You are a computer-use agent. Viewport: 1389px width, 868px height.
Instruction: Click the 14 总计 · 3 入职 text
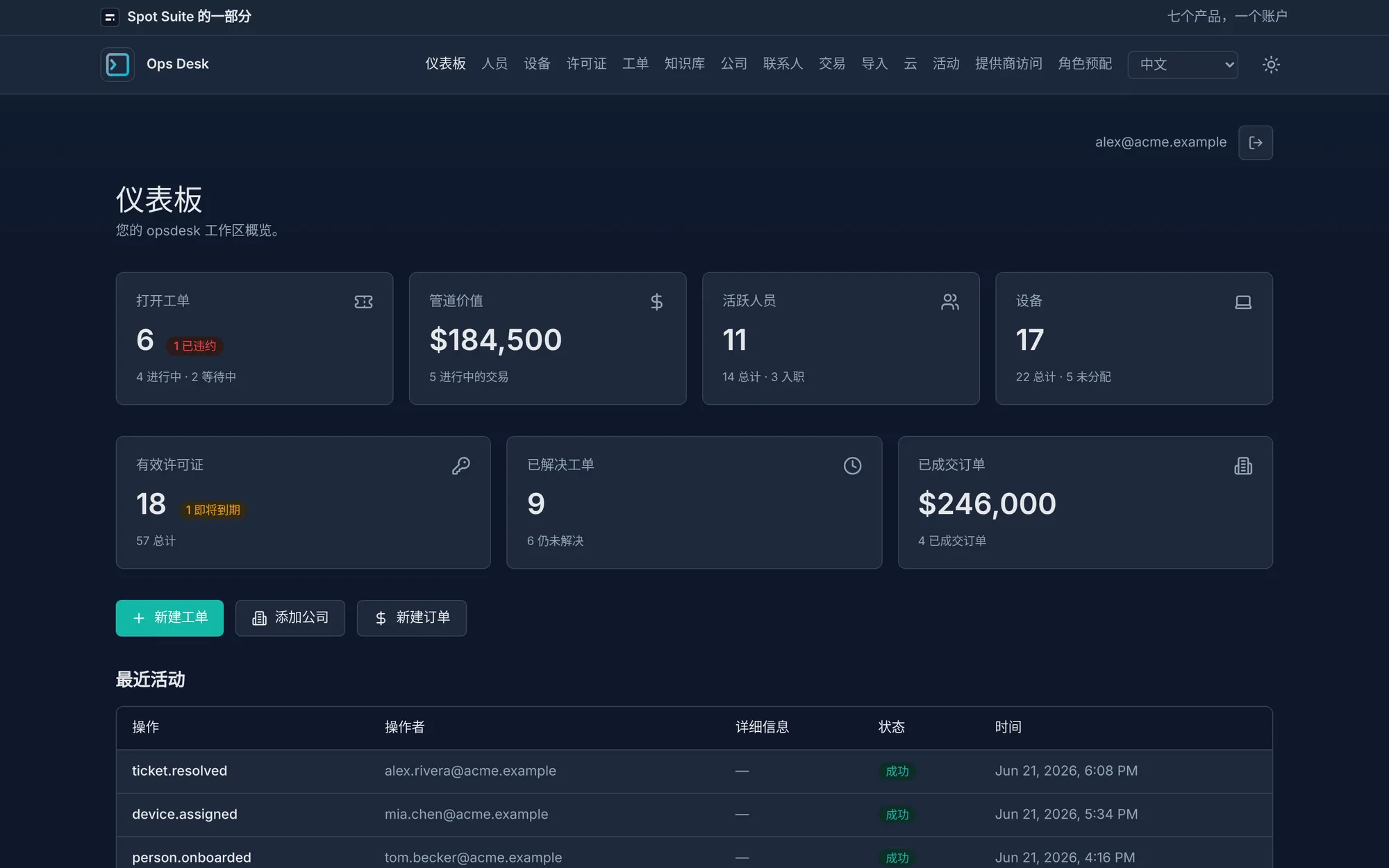(x=763, y=377)
